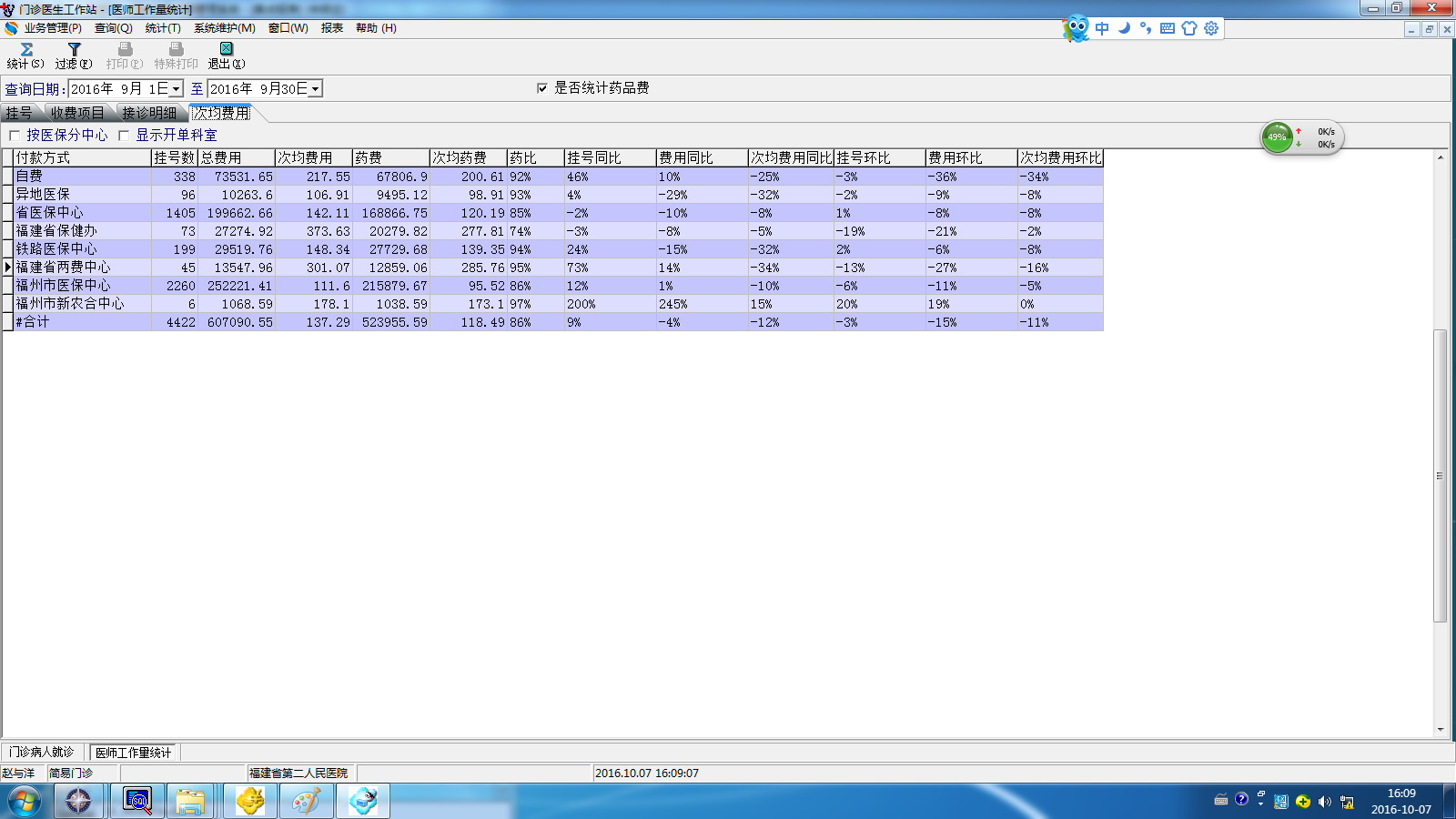Switch input language via 中 icon
This screenshot has height=819, width=1456.
click(x=1102, y=28)
